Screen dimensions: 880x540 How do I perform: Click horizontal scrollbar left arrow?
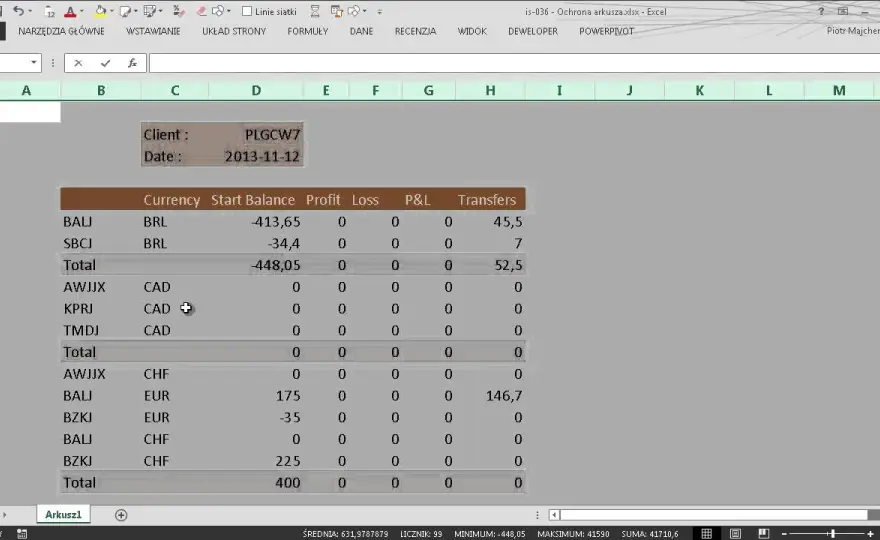click(554, 515)
